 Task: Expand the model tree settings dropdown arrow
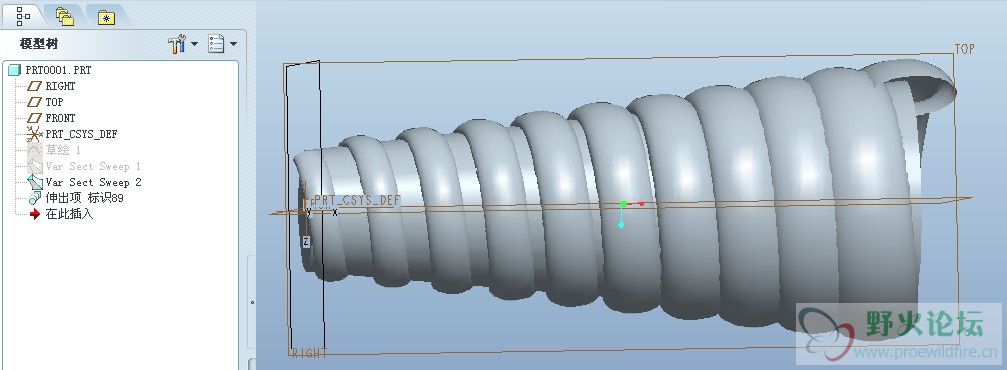coord(194,45)
